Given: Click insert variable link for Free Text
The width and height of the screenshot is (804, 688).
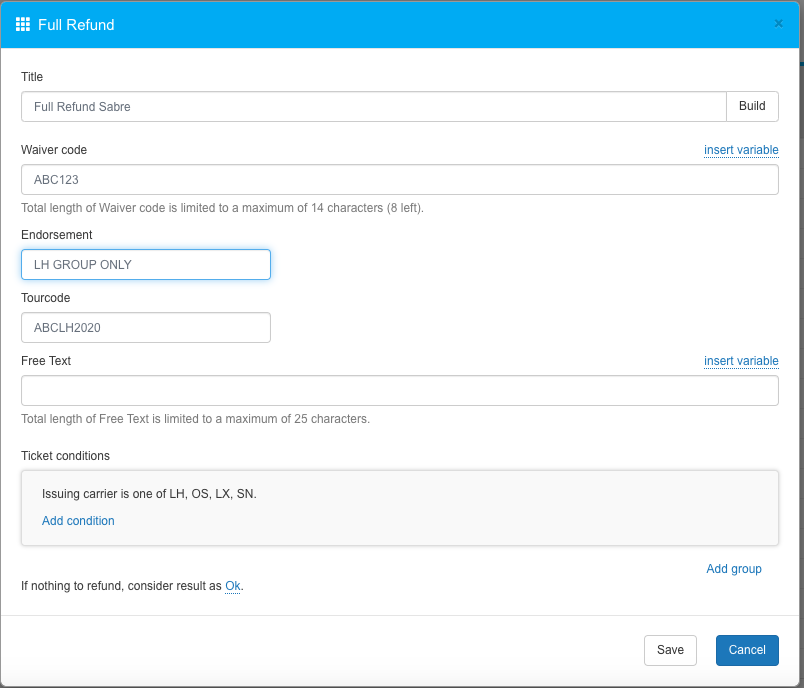Looking at the screenshot, I should tap(741, 361).
